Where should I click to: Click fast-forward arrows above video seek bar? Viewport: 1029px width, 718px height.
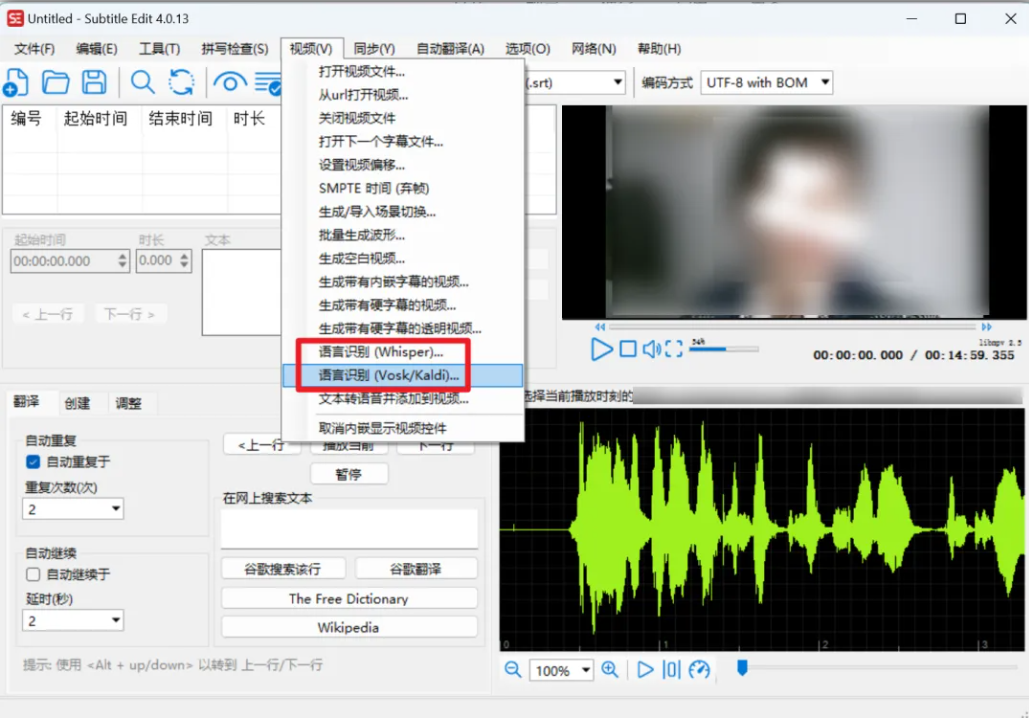(x=986, y=327)
